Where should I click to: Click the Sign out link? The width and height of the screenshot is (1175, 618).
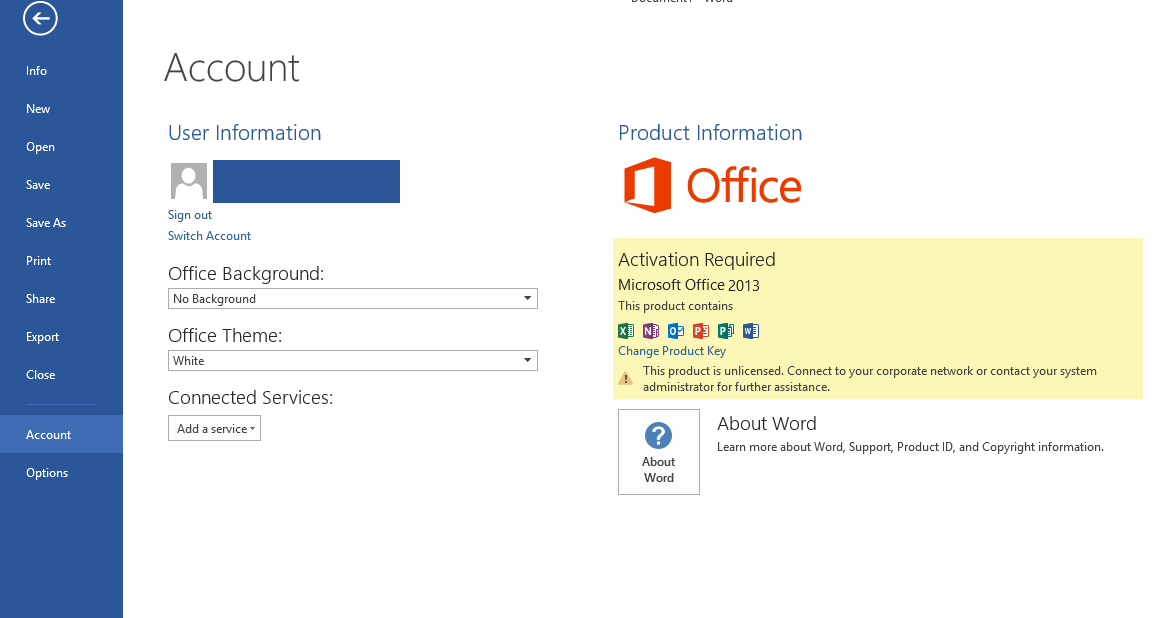(x=190, y=215)
